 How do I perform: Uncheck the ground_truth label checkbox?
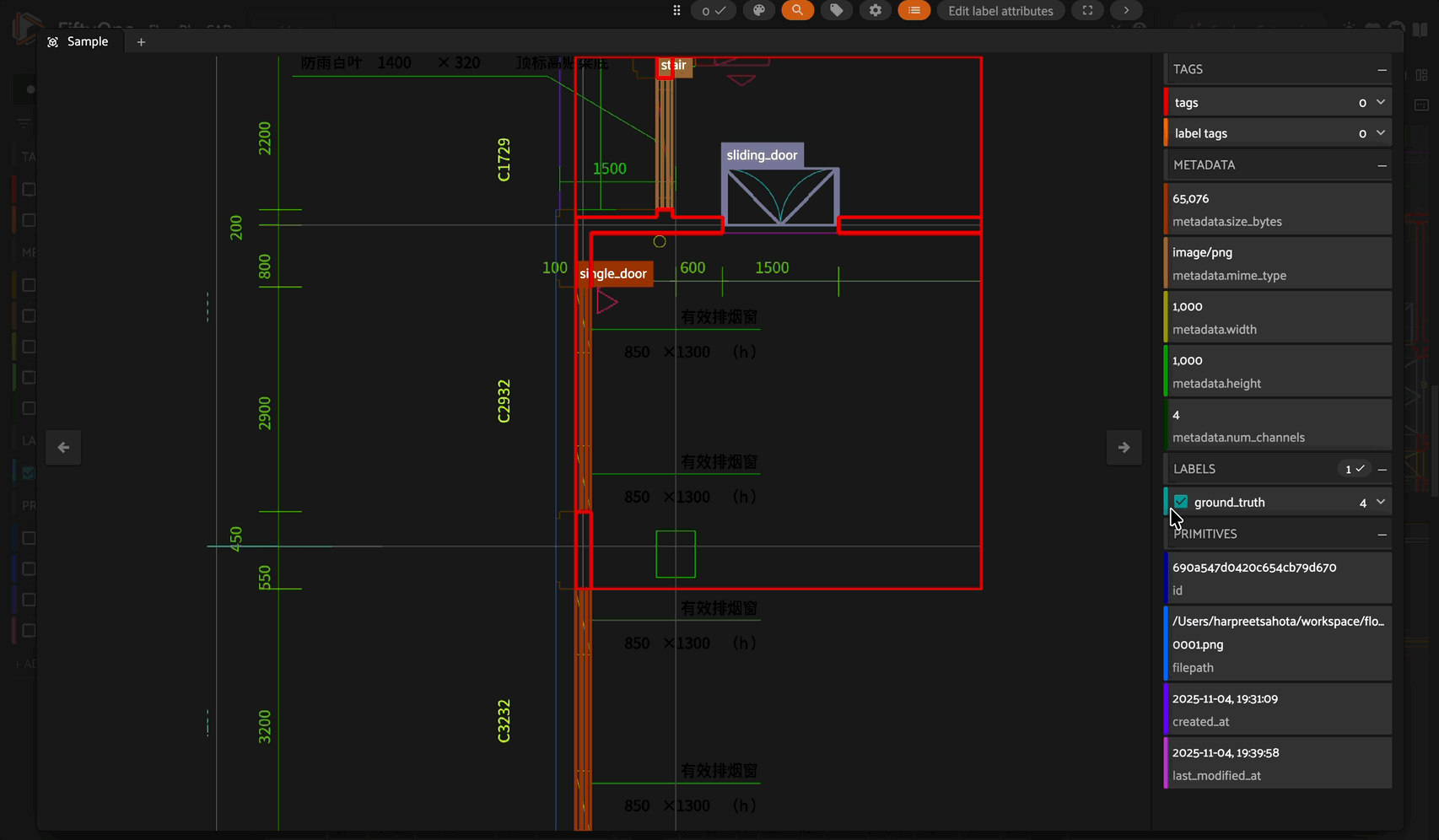coord(1181,502)
